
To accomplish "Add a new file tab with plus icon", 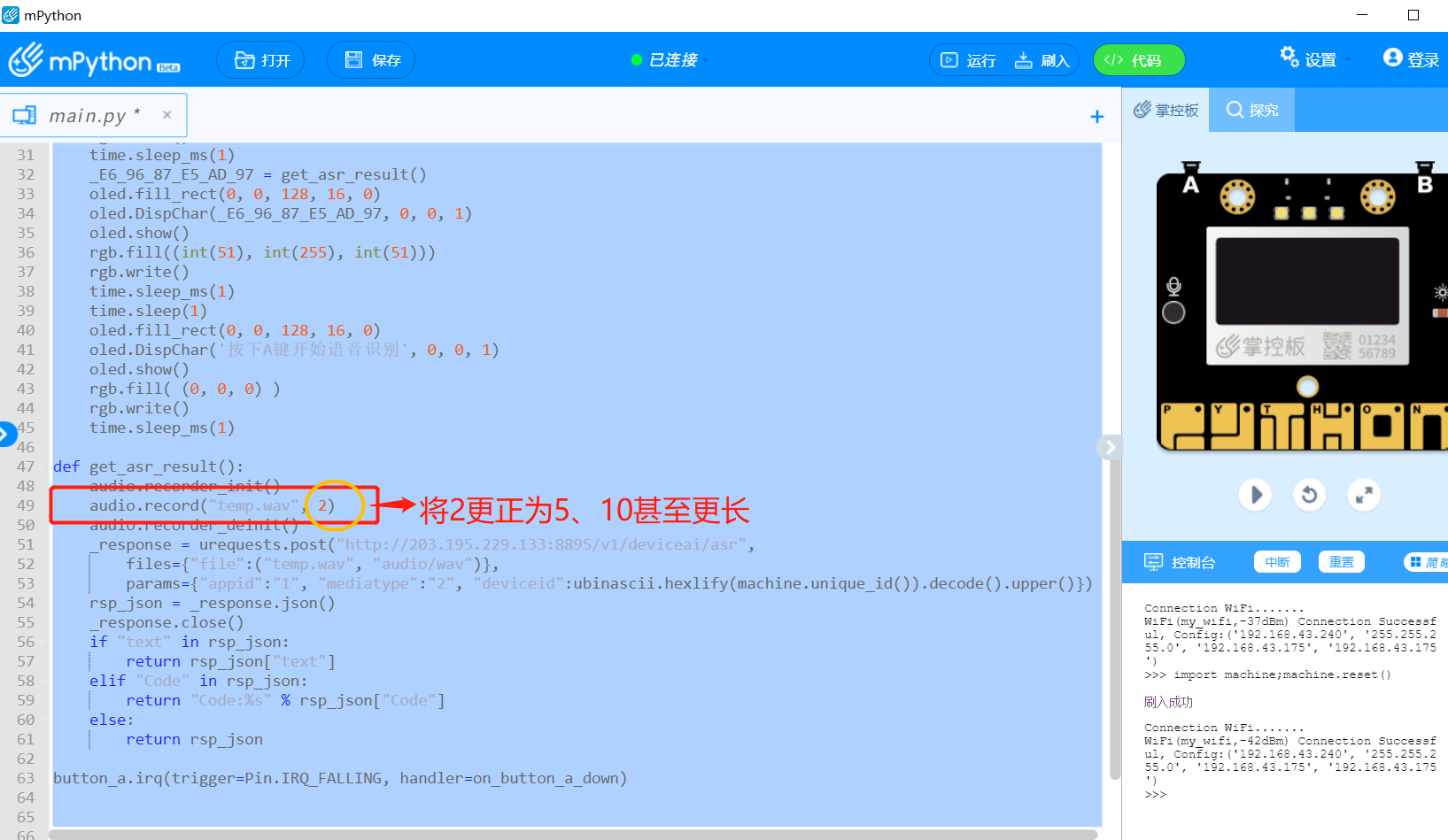I will click(x=1096, y=117).
